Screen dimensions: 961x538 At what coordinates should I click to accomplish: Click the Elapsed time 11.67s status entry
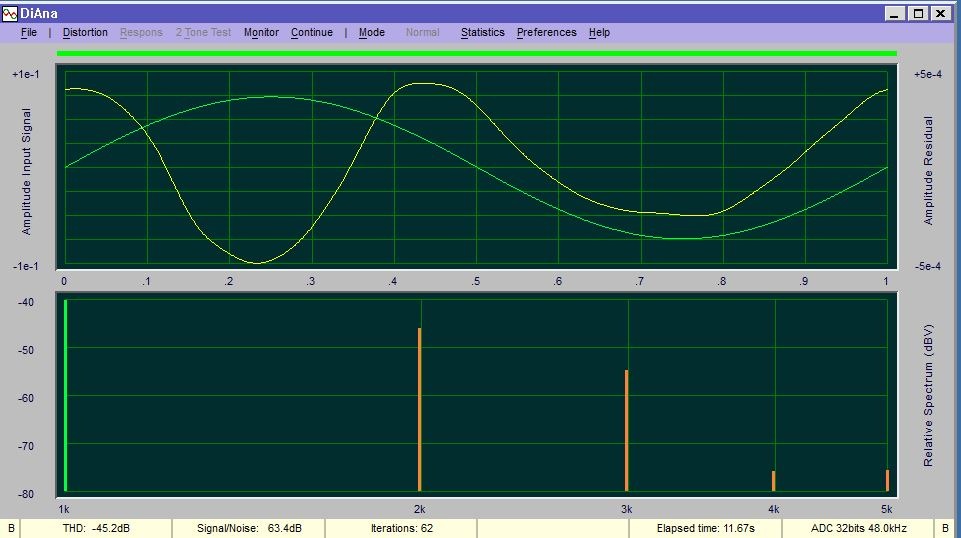click(x=705, y=528)
